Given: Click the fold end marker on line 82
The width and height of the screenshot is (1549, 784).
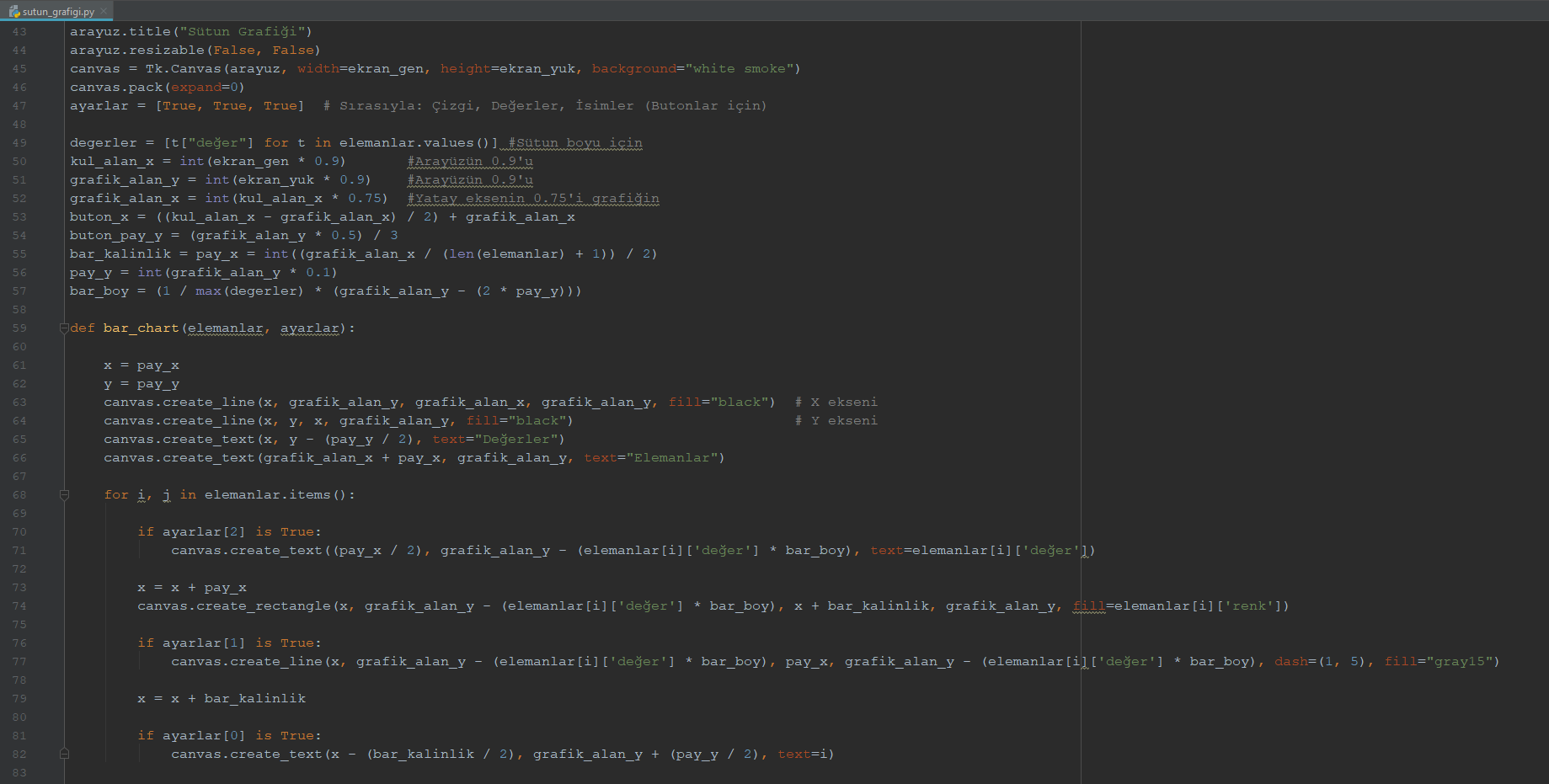Looking at the screenshot, I should pyautogui.click(x=64, y=755).
